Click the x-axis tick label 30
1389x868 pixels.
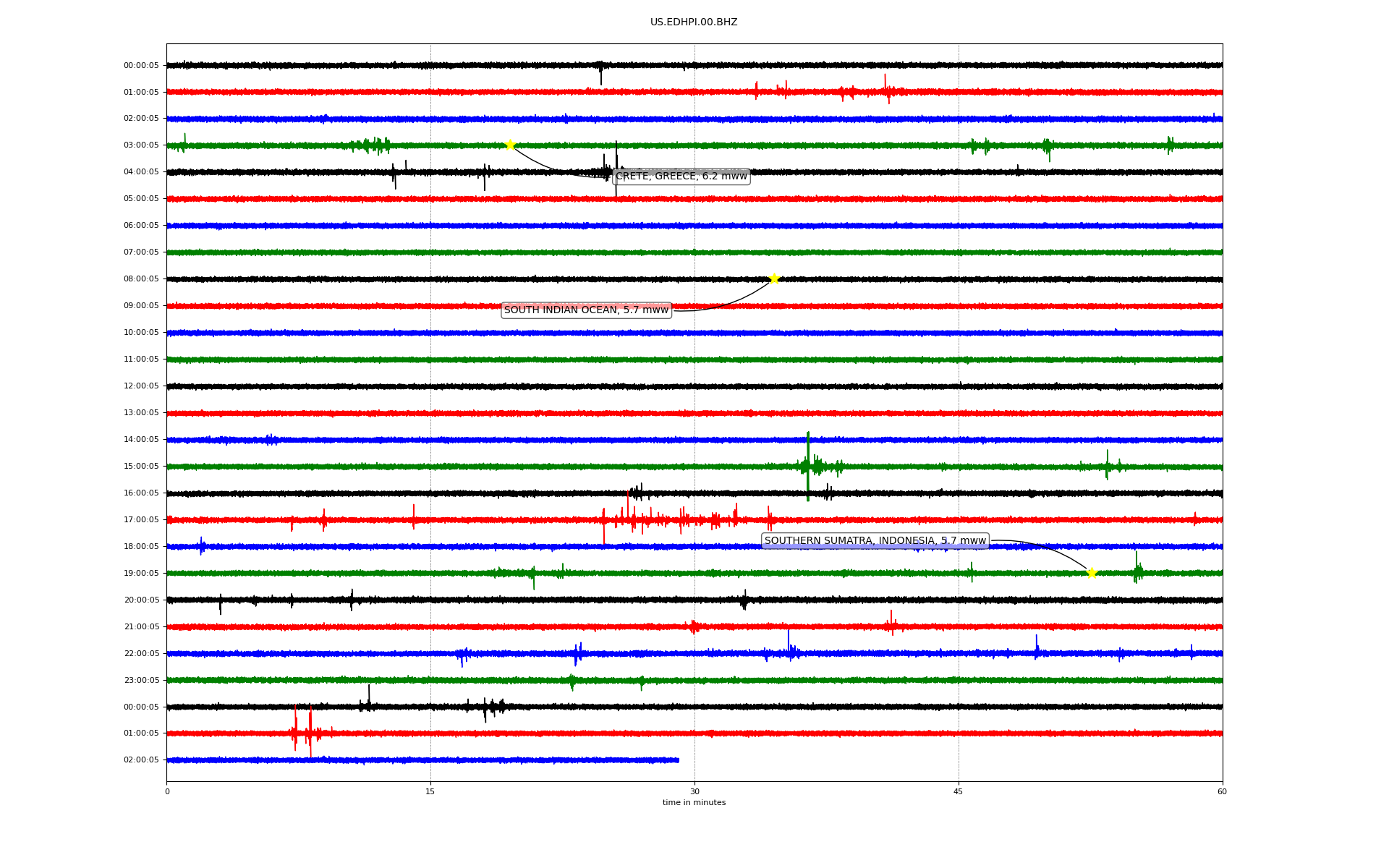(x=694, y=792)
